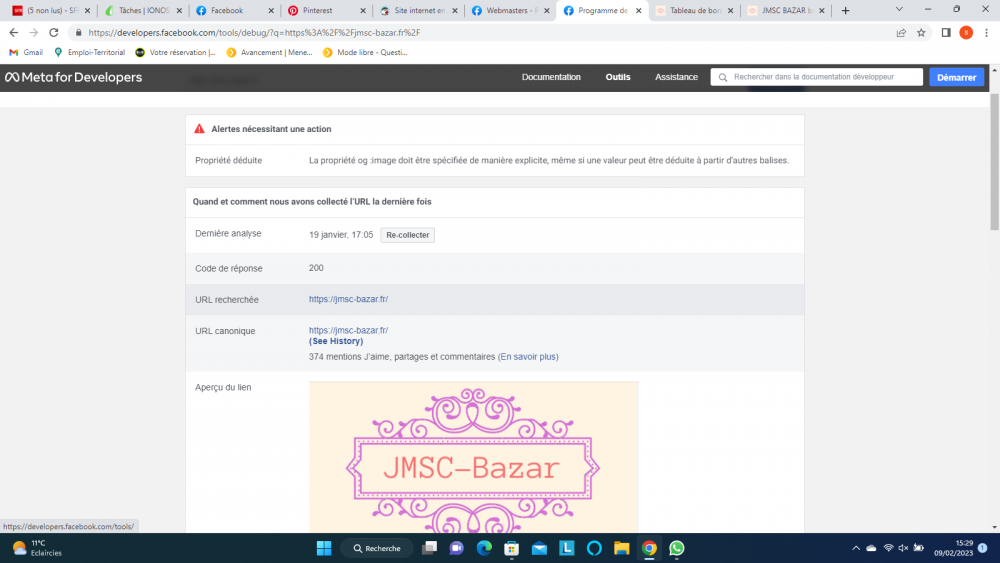Open Microsoft Store from the taskbar
This screenshot has width=1000, height=563.
click(x=511, y=548)
